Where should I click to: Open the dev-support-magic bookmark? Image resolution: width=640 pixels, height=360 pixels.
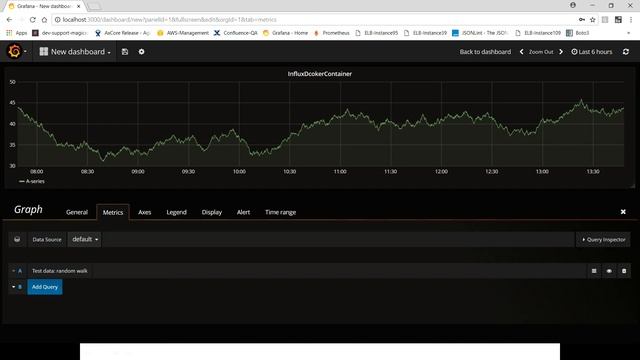pyautogui.click(x=60, y=33)
